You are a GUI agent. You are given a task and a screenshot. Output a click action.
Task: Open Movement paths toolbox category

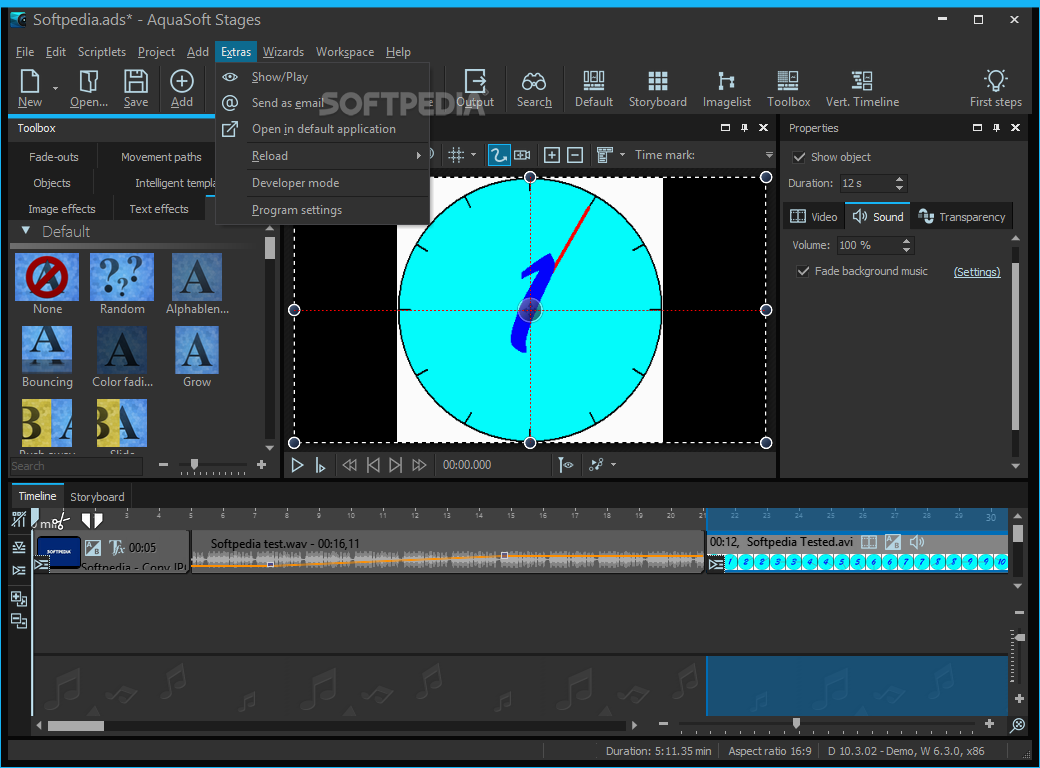coord(161,157)
